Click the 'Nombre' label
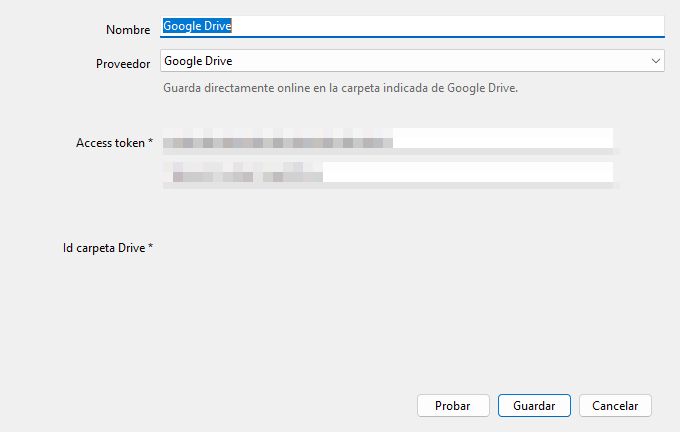Image resolution: width=680 pixels, height=432 pixels. [128, 30]
